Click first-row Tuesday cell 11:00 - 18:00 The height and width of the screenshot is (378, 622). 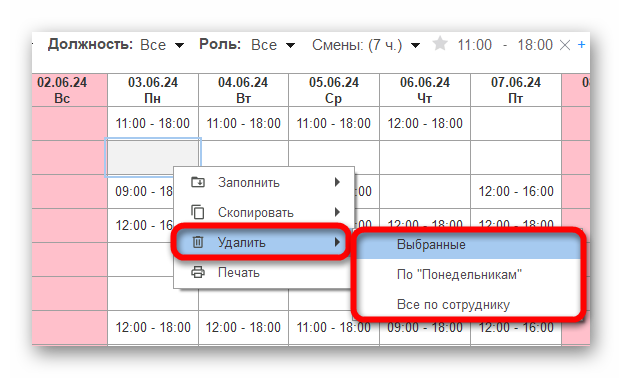pyautogui.click(x=243, y=123)
